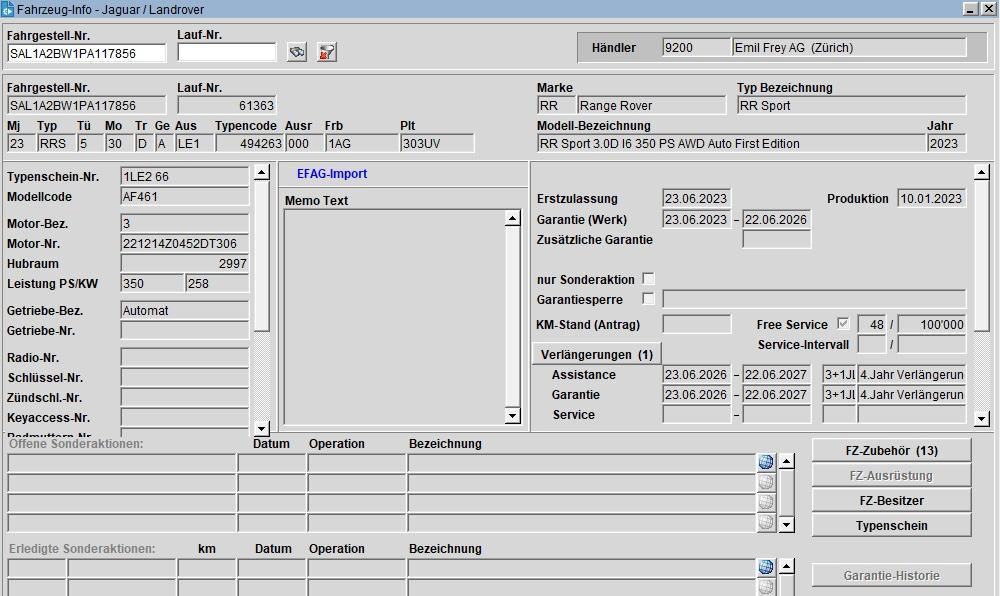Click Offene Sonderaktionen list scroll down arrow
Viewport: 1000px width, 596px height.
tap(786, 525)
